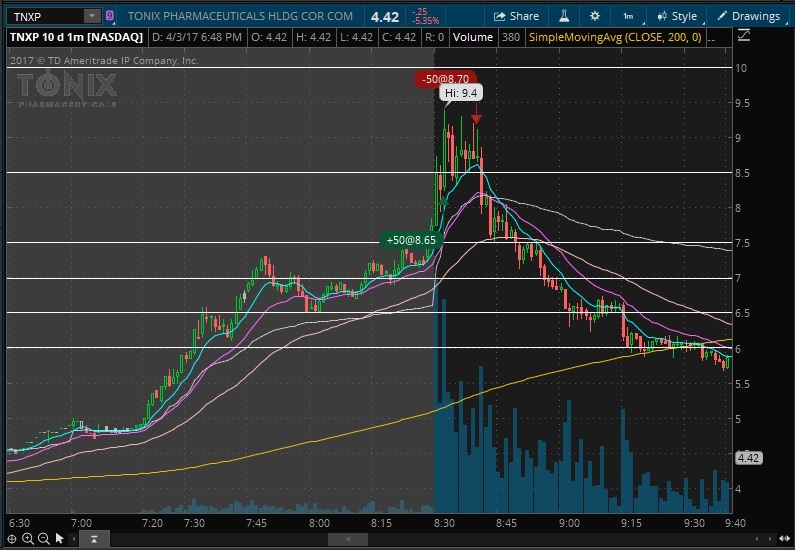Viewport: 796px width, 550px height.
Task: Click the R: 0 range value
Action: point(435,37)
